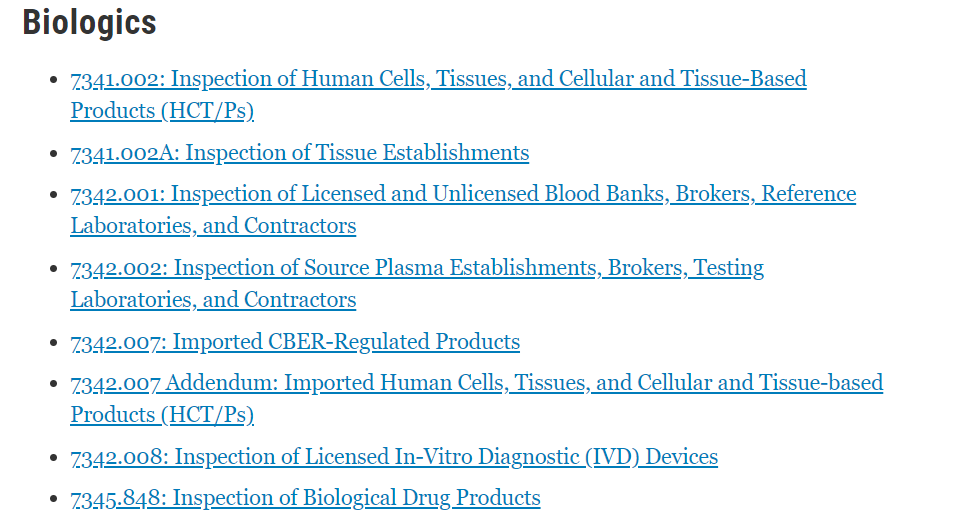Click 'Laboratories, and Contractors' line under 7342.002
This screenshot has width=971, height=518.
pos(213,300)
